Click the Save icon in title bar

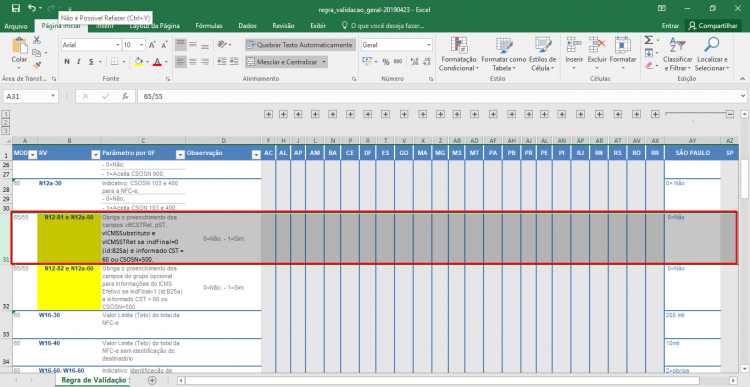pos(15,8)
